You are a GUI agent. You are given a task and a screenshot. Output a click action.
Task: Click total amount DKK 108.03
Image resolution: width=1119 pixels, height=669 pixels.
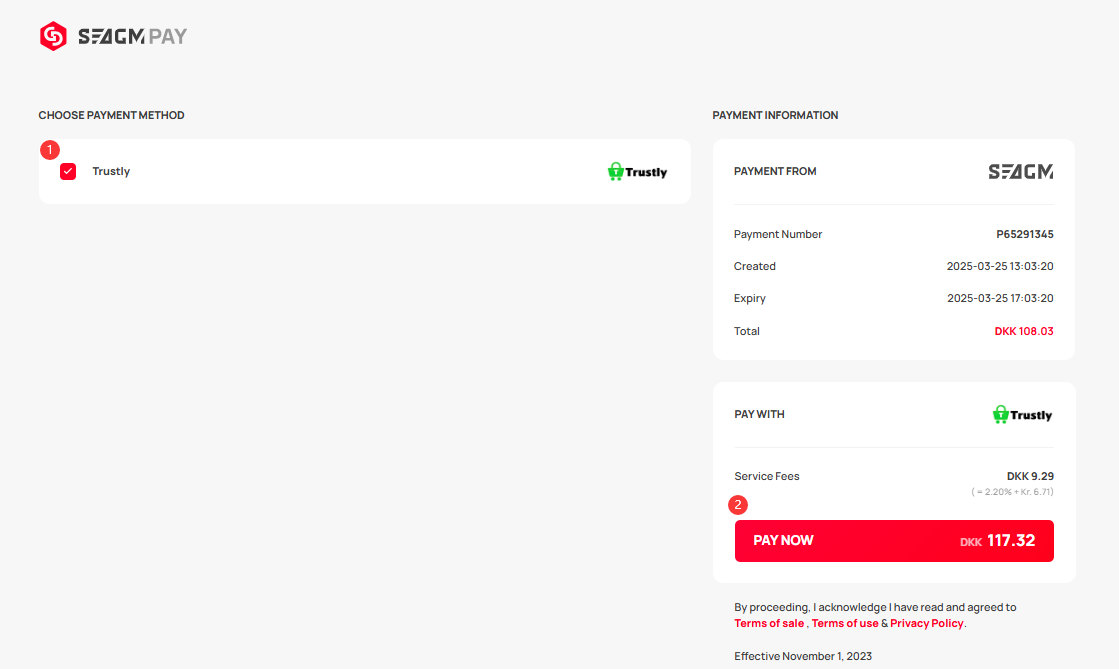(1024, 331)
